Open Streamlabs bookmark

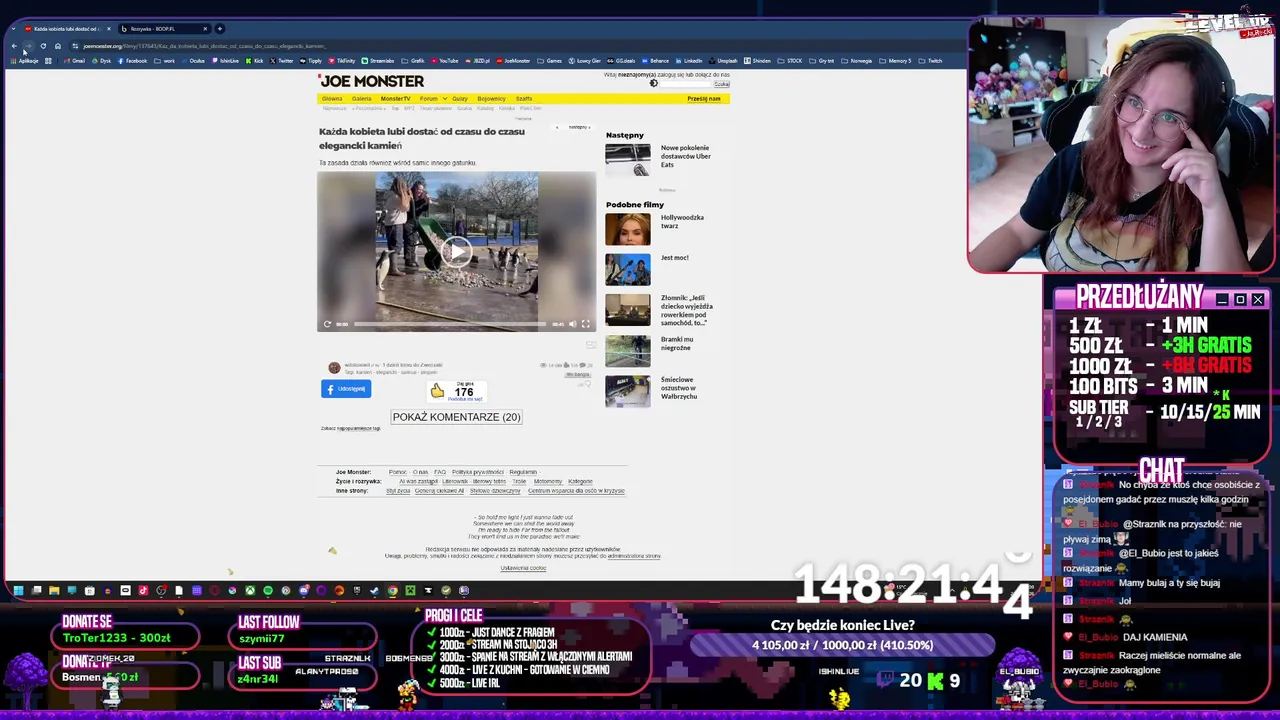coord(378,61)
